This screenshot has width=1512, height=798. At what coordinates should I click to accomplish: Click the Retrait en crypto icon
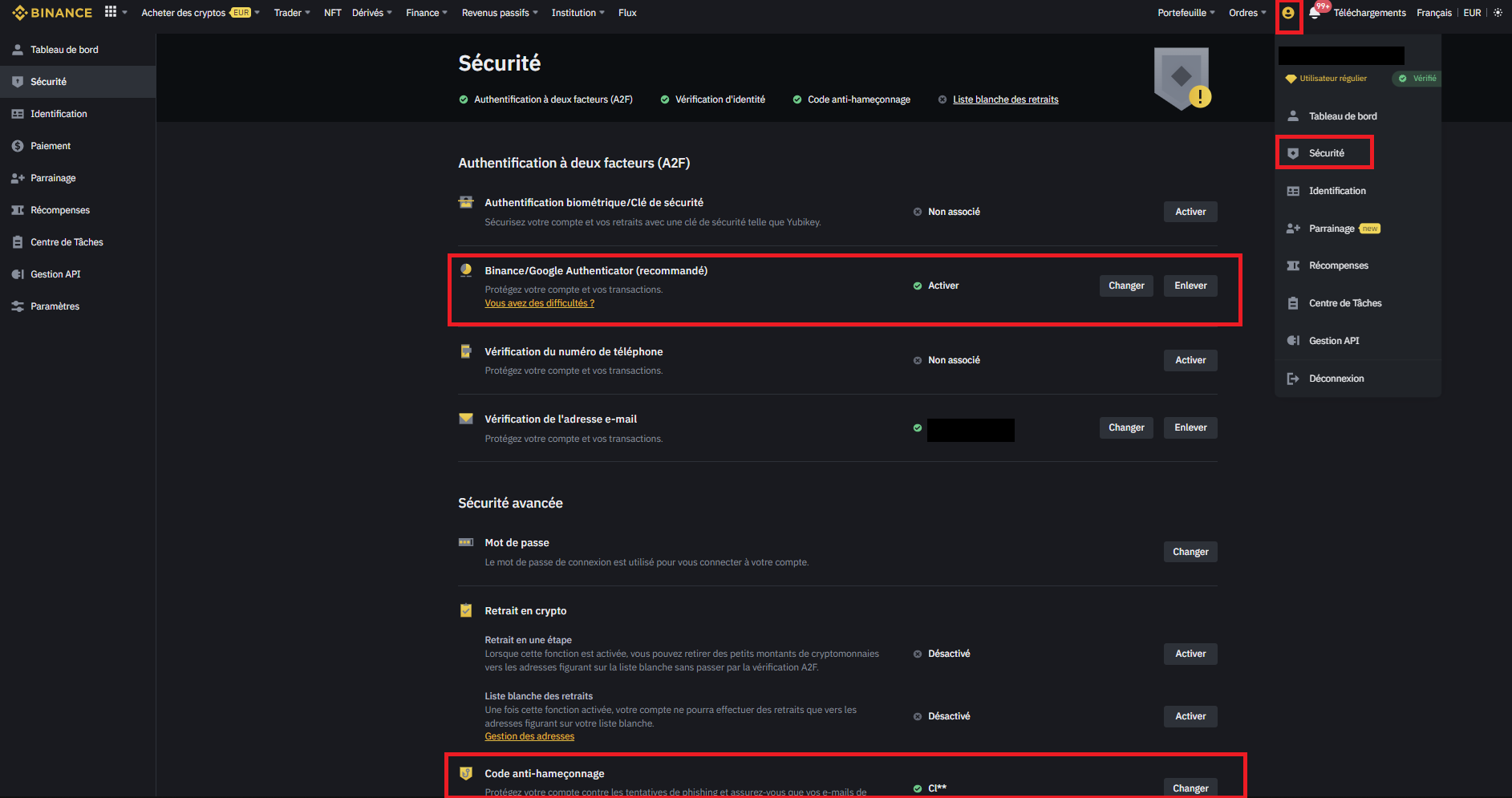(466, 610)
